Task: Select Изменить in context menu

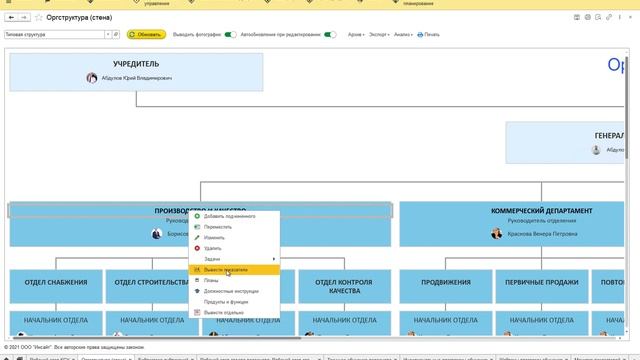Action: 234,238
